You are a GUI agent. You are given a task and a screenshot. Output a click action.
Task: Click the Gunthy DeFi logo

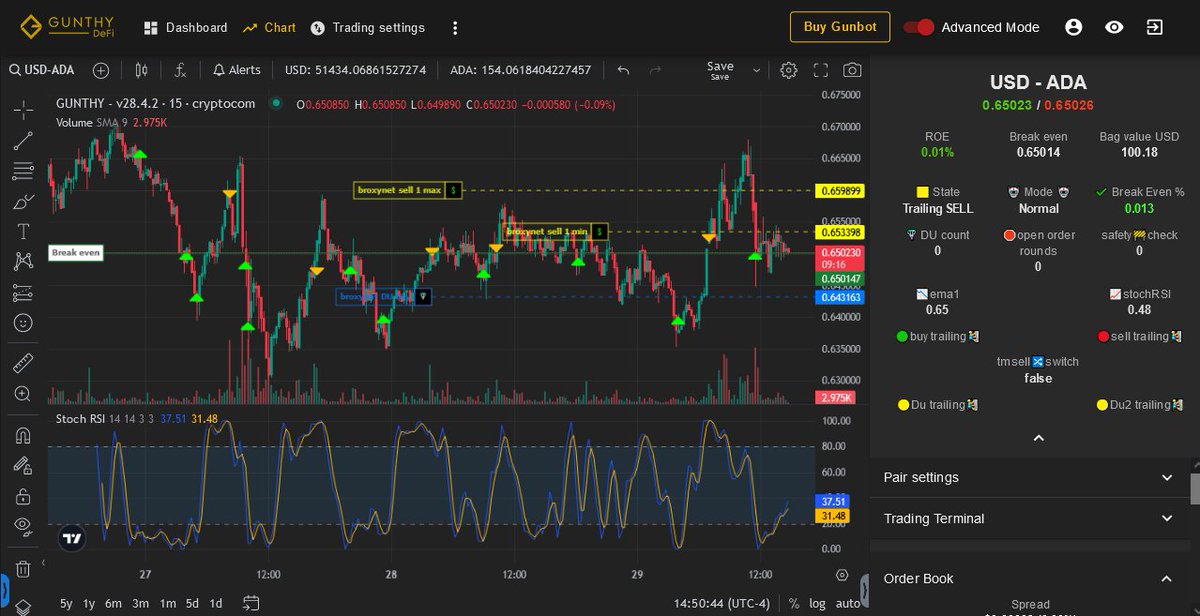point(67,27)
